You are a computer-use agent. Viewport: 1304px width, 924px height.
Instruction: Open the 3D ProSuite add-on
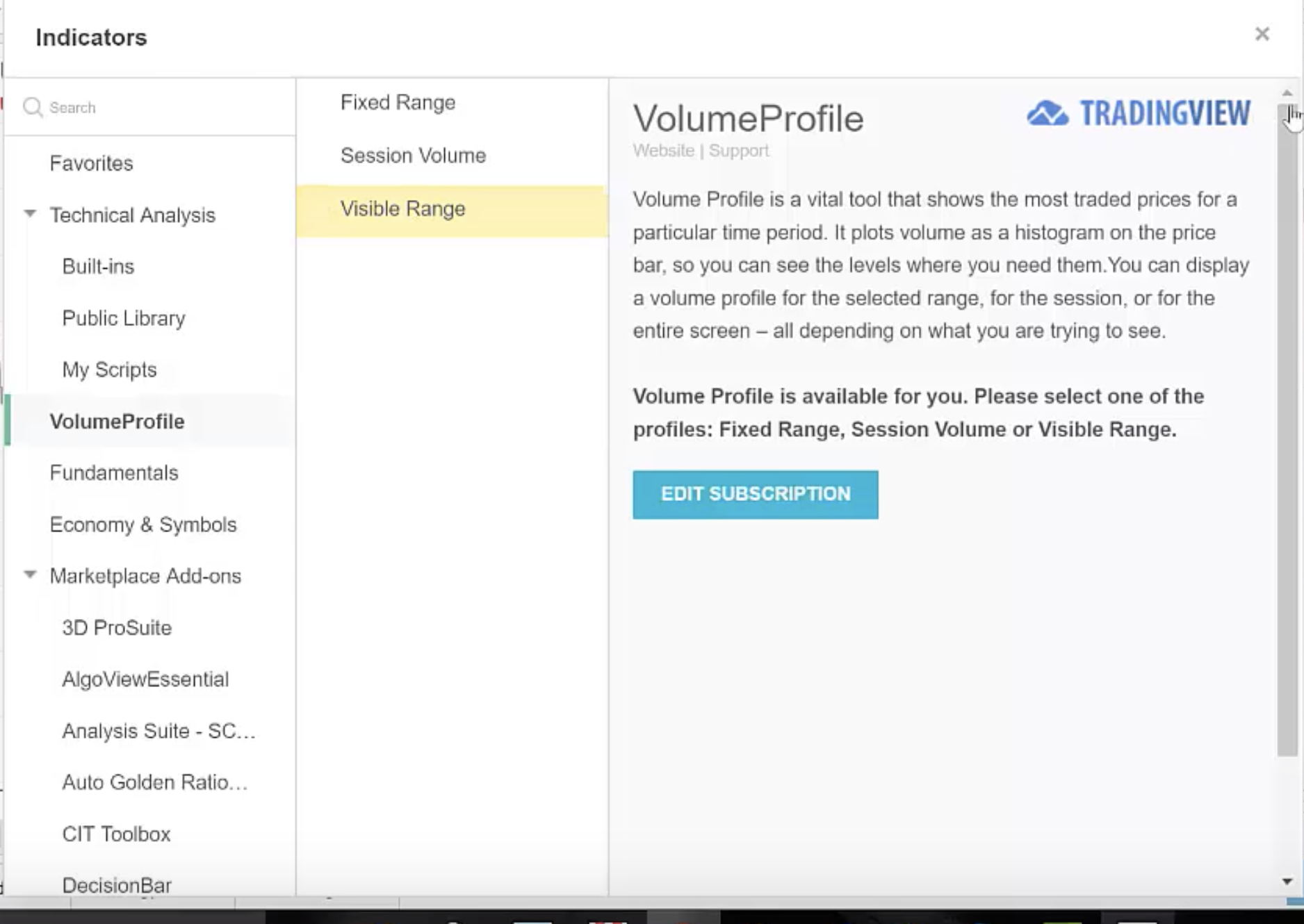[117, 628]
